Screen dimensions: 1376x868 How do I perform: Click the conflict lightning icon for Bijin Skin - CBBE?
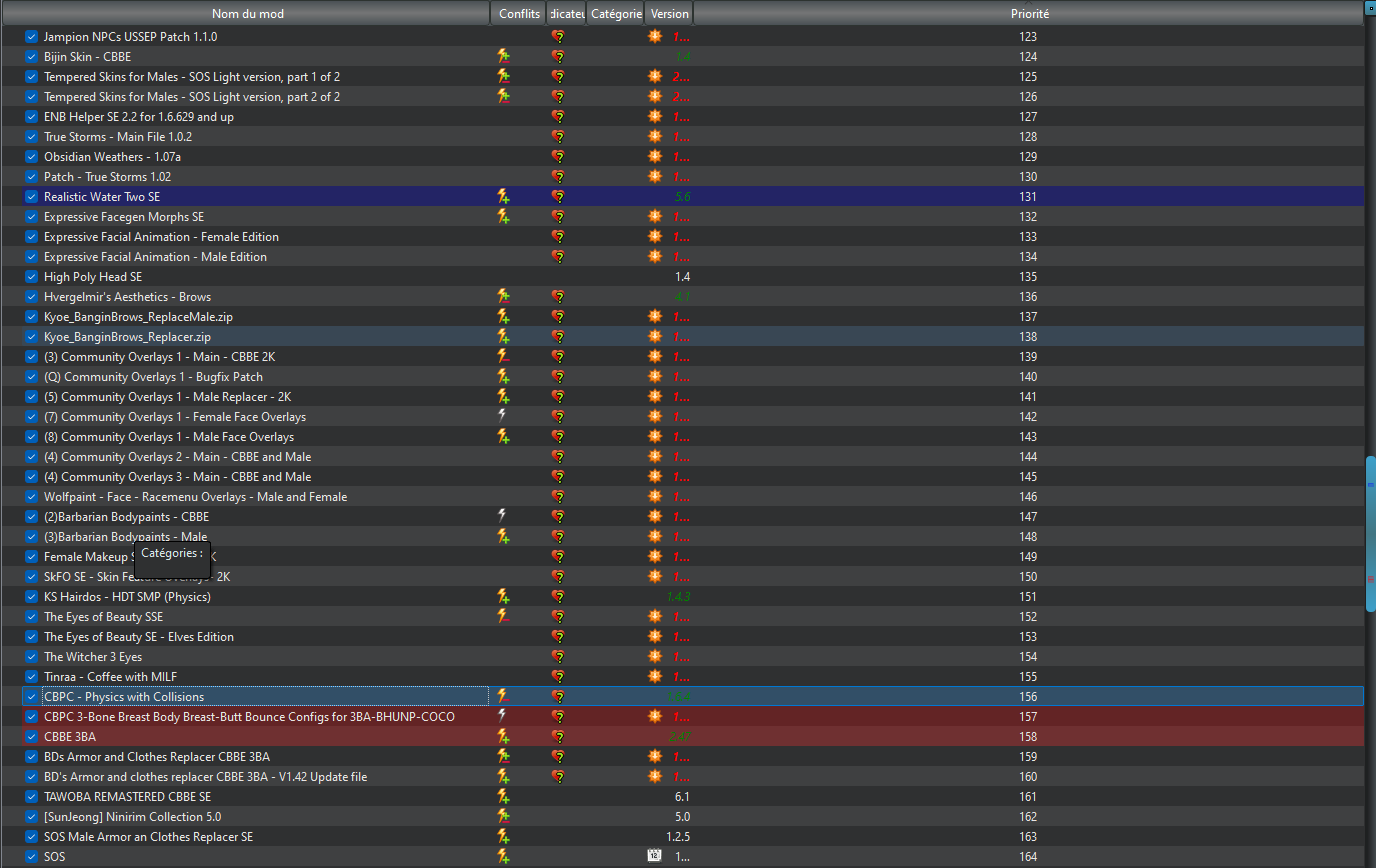coord(504,57)
